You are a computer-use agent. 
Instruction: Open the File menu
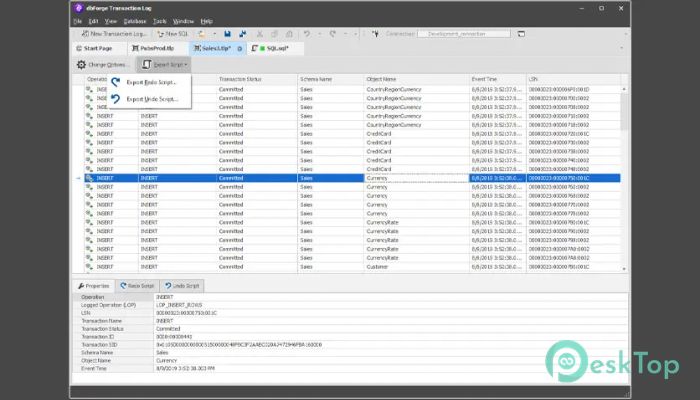click(x=77, y=21)
